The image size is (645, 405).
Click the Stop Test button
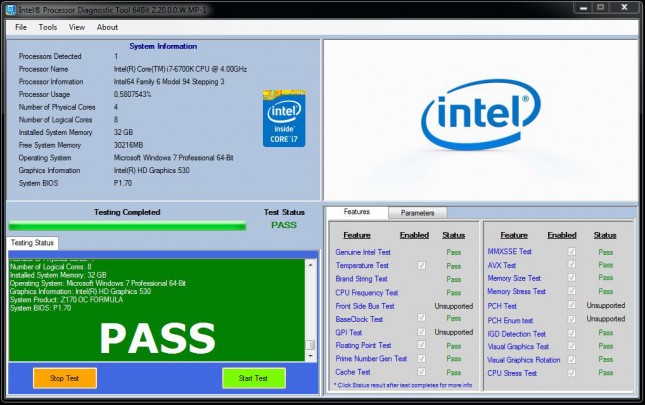(x=65, y=378)
